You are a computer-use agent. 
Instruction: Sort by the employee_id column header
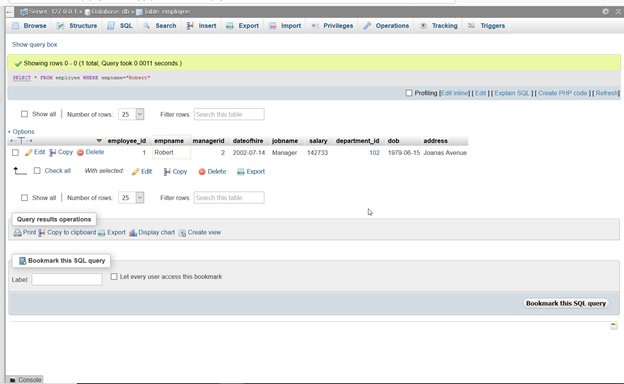tap(127, 141)
